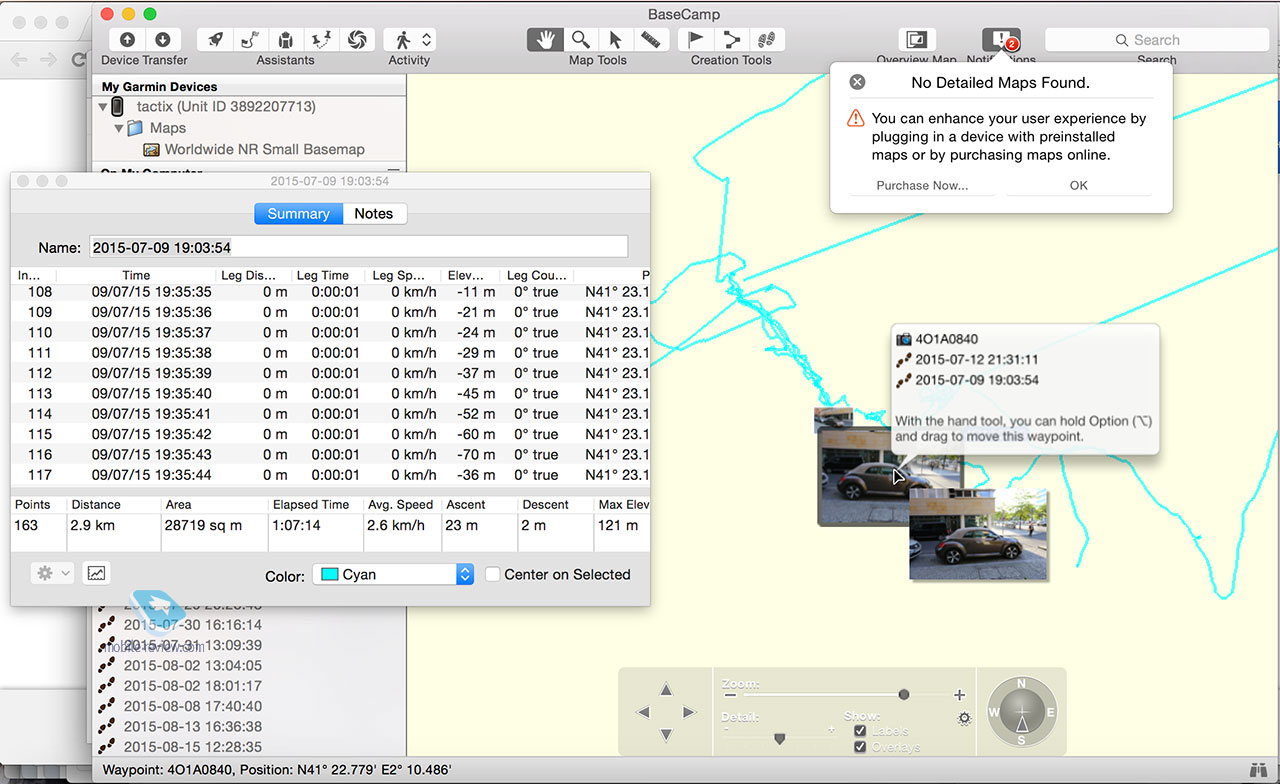
Task: Click Purchase Now in notification
Action: pyautogui.click(x=922, y=186)
